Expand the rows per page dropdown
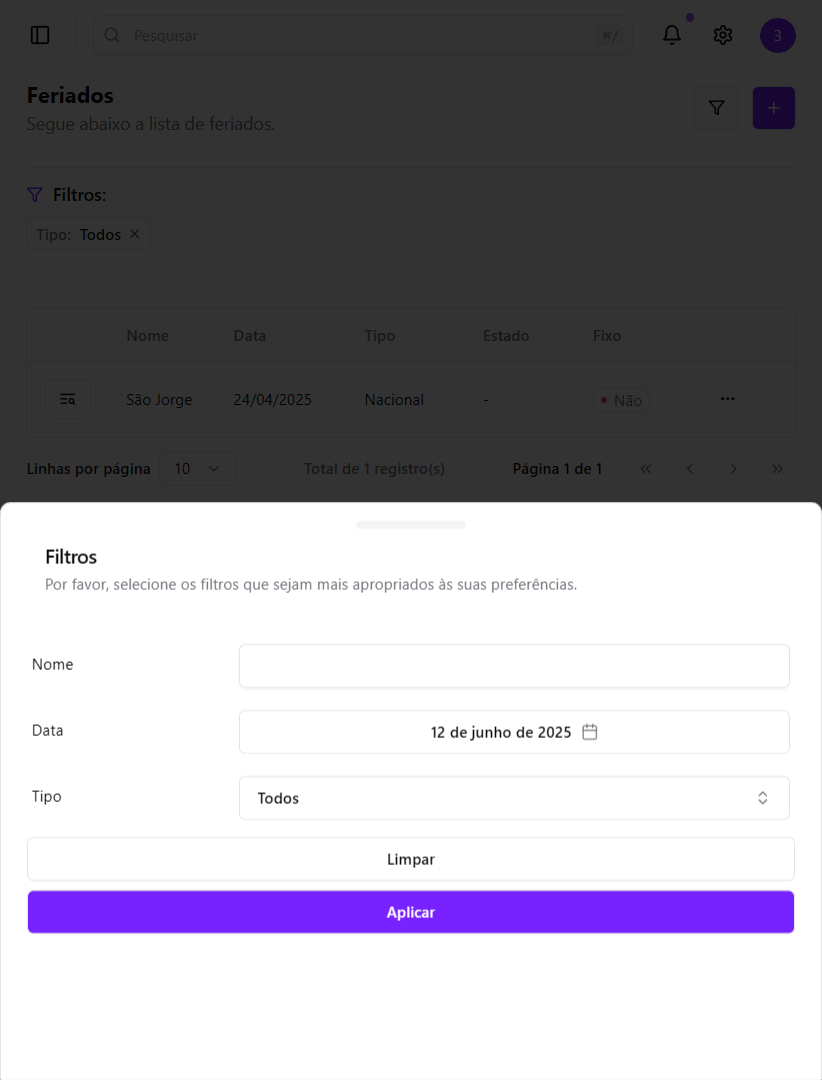Image resolution: width=822 pixels, height=1080 pixels. pos(197,468)
